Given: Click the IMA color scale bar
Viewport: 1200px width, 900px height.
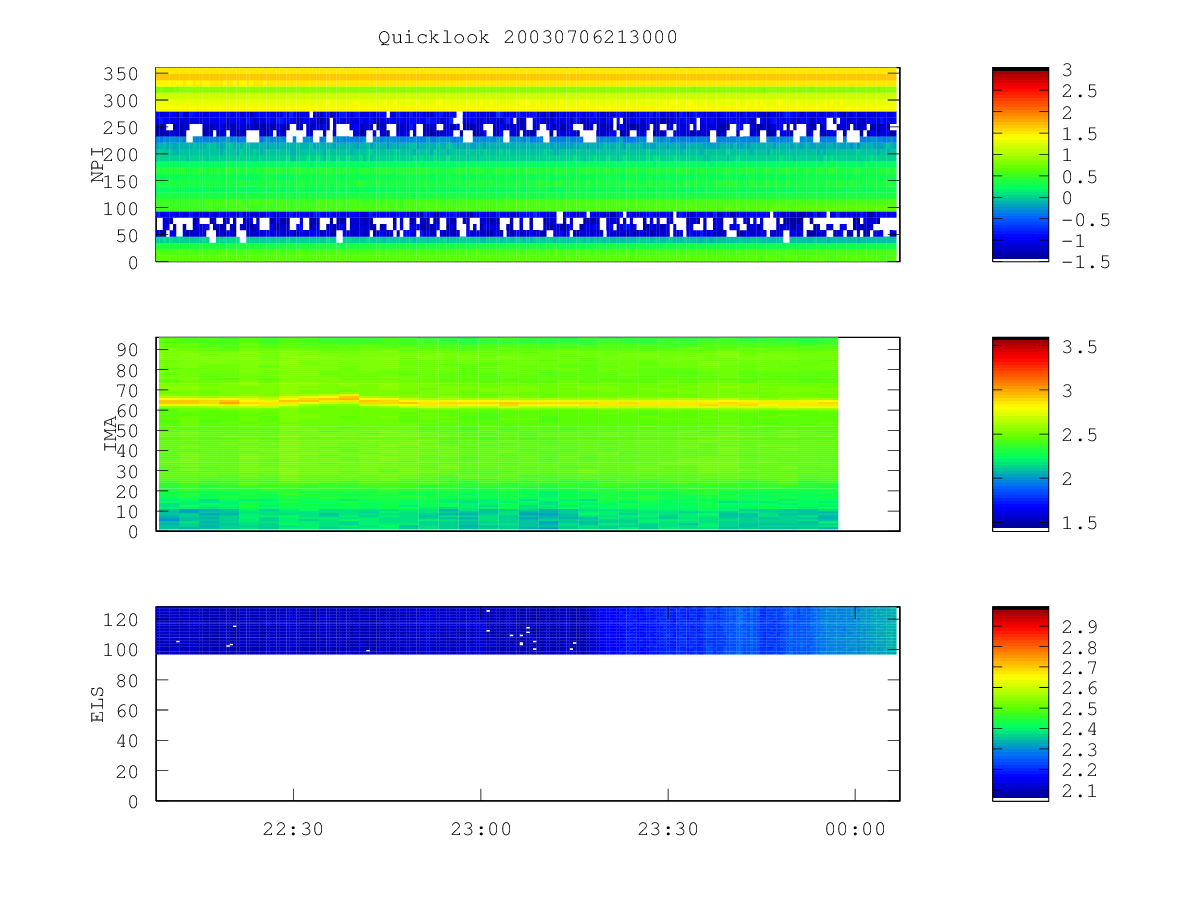Looking at the screenshot, I should [1020, 434].
